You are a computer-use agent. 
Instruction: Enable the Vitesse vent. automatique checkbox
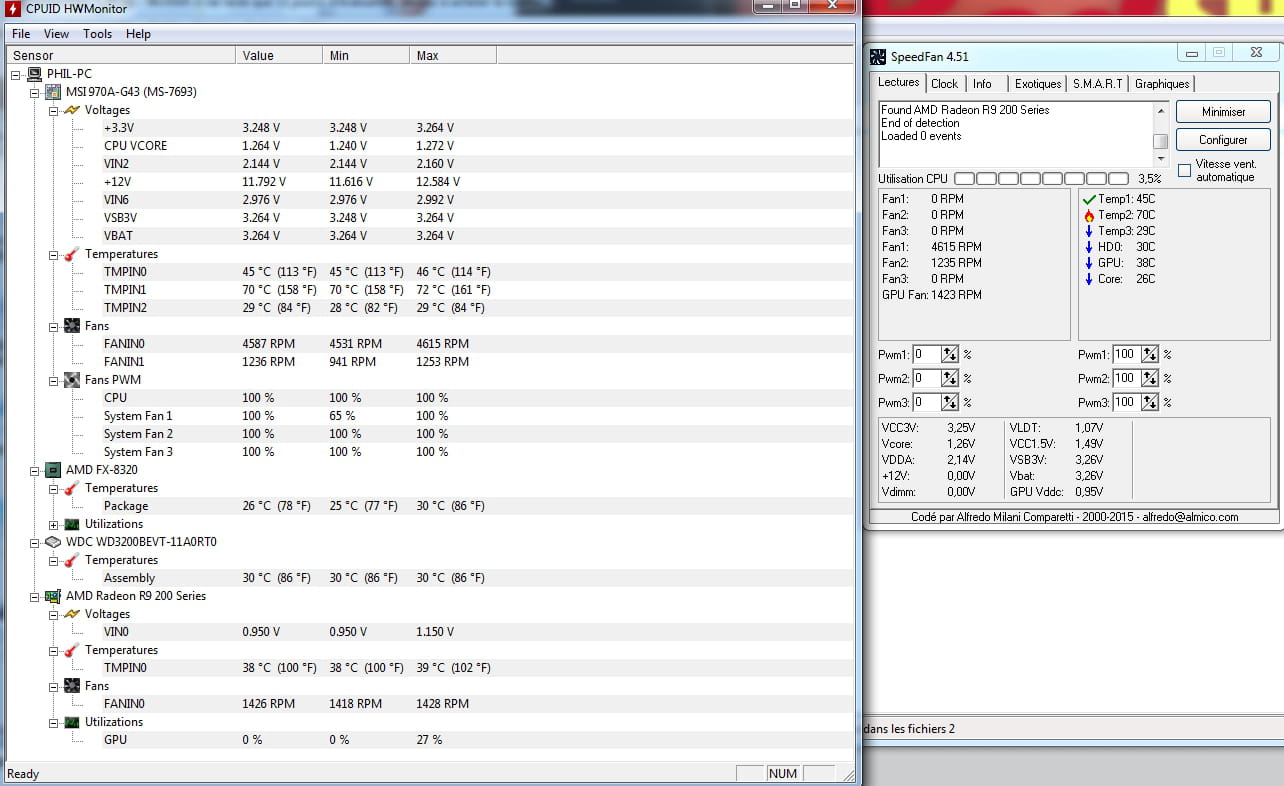(x=1185, y=170)
